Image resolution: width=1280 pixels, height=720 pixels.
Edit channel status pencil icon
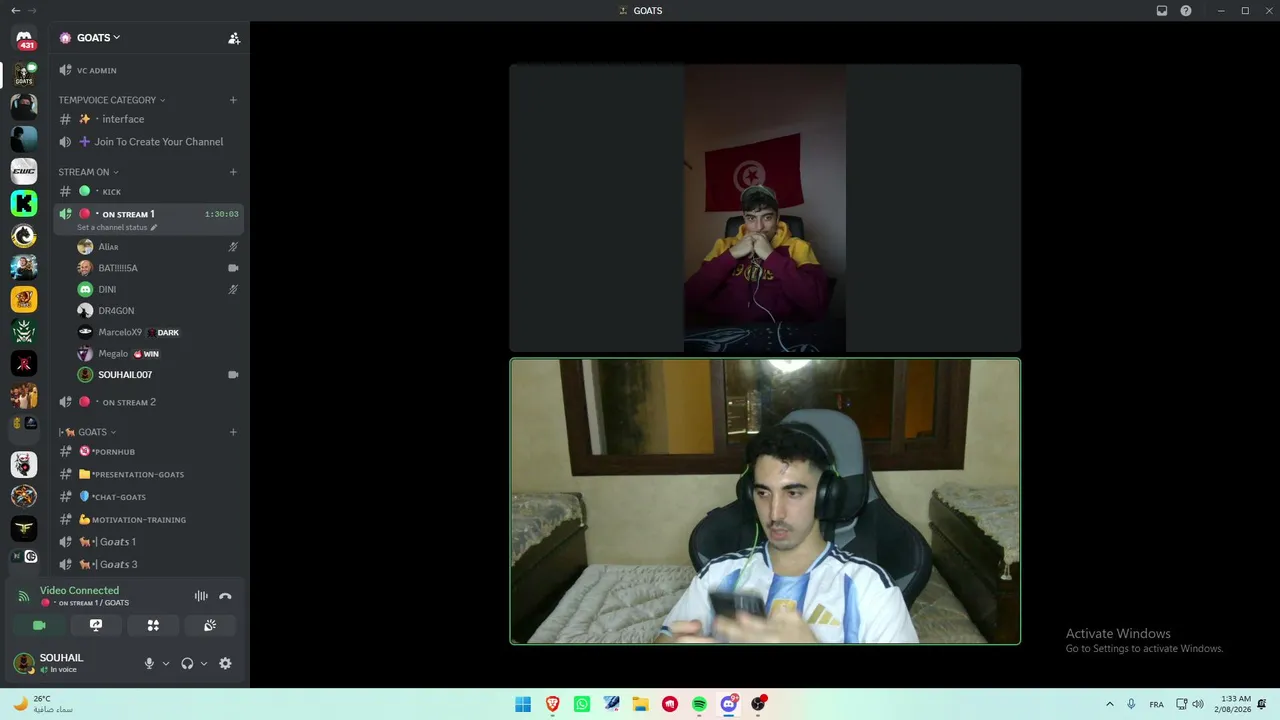(154, 228)
